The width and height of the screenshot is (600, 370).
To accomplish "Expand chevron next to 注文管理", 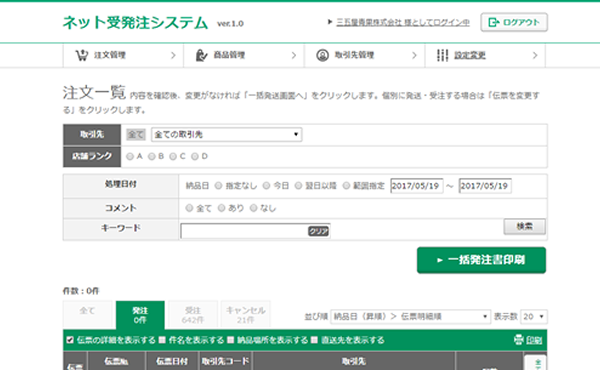I will [173, 55].
